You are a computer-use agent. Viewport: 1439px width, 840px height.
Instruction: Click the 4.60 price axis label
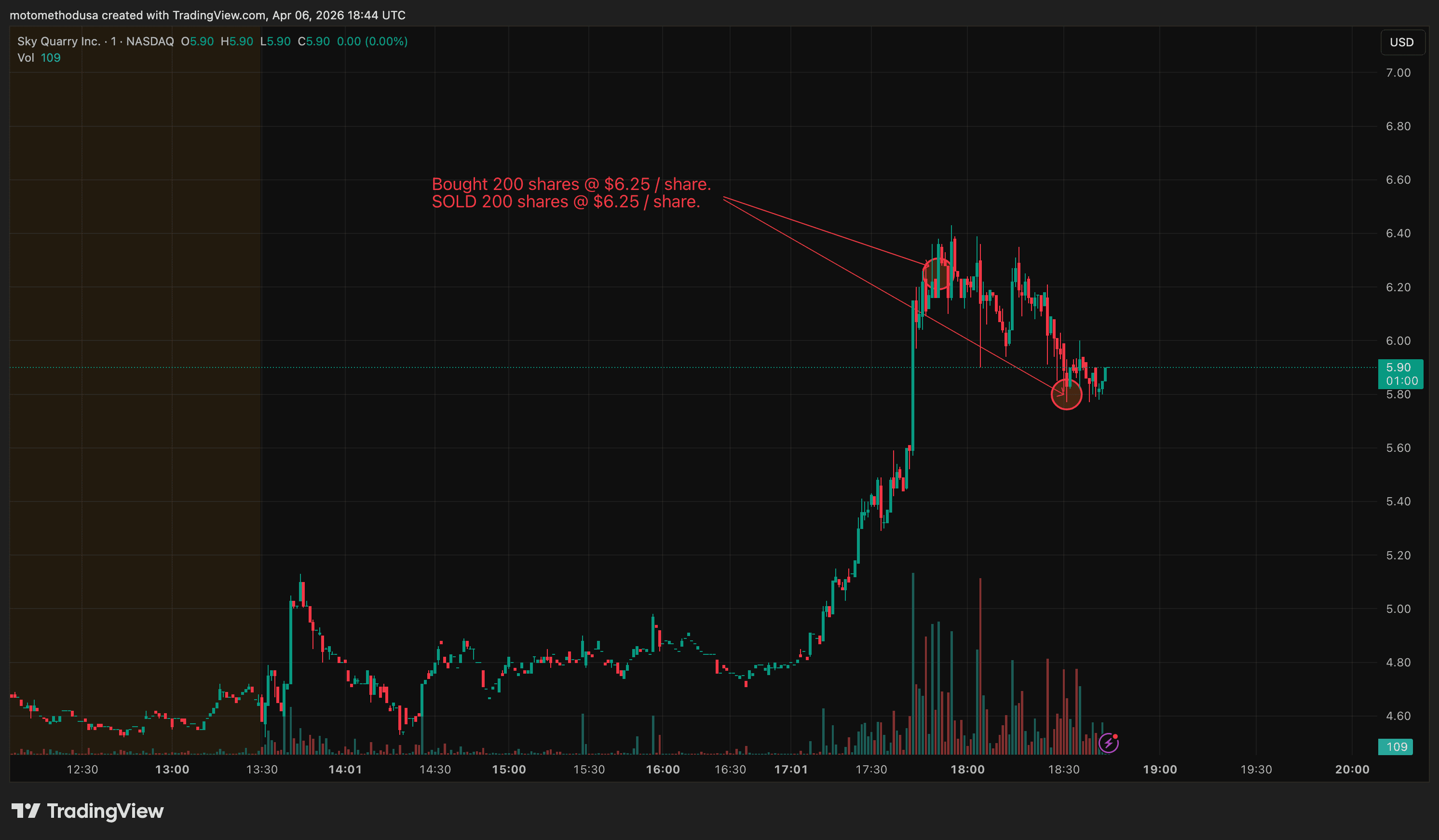point(1398,716)
